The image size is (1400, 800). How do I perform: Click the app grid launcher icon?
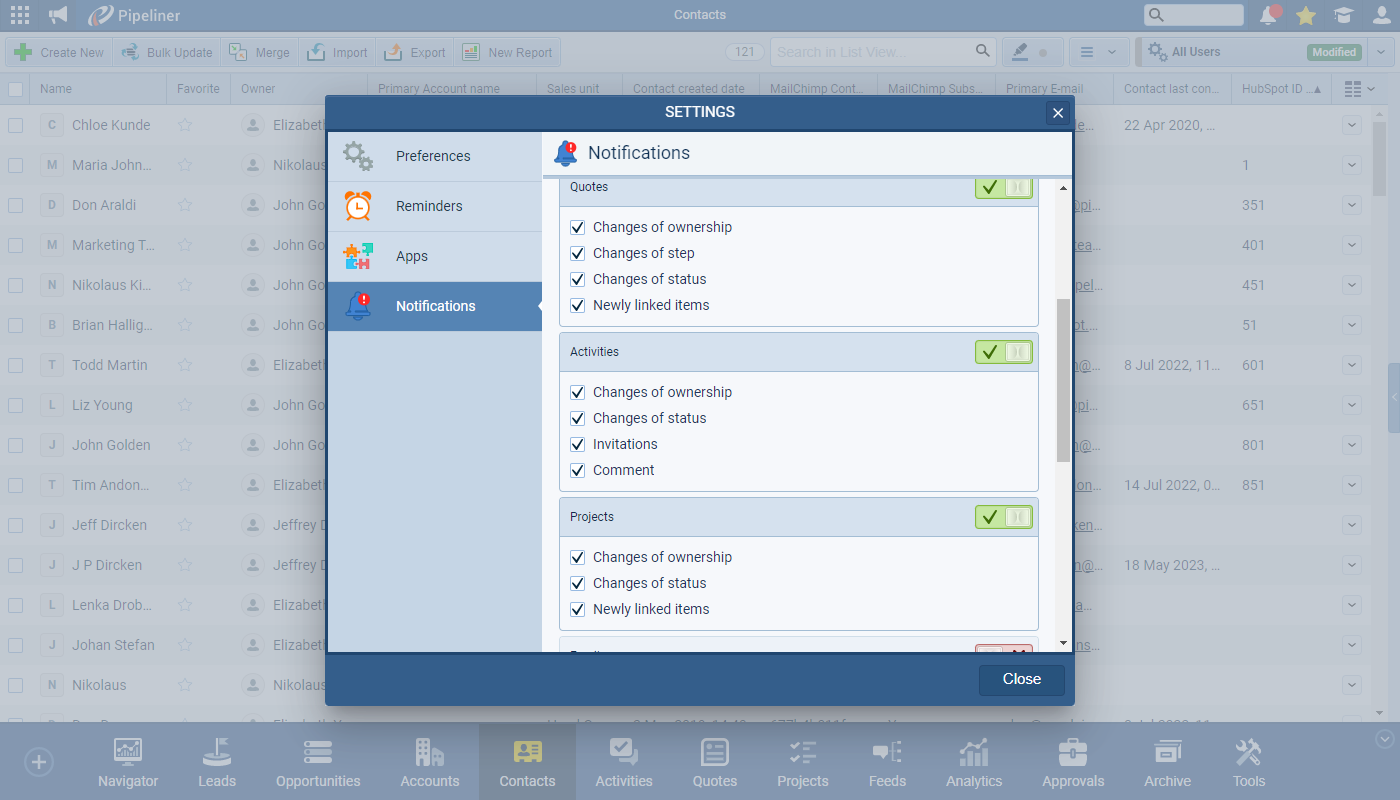tap(20, 15)
